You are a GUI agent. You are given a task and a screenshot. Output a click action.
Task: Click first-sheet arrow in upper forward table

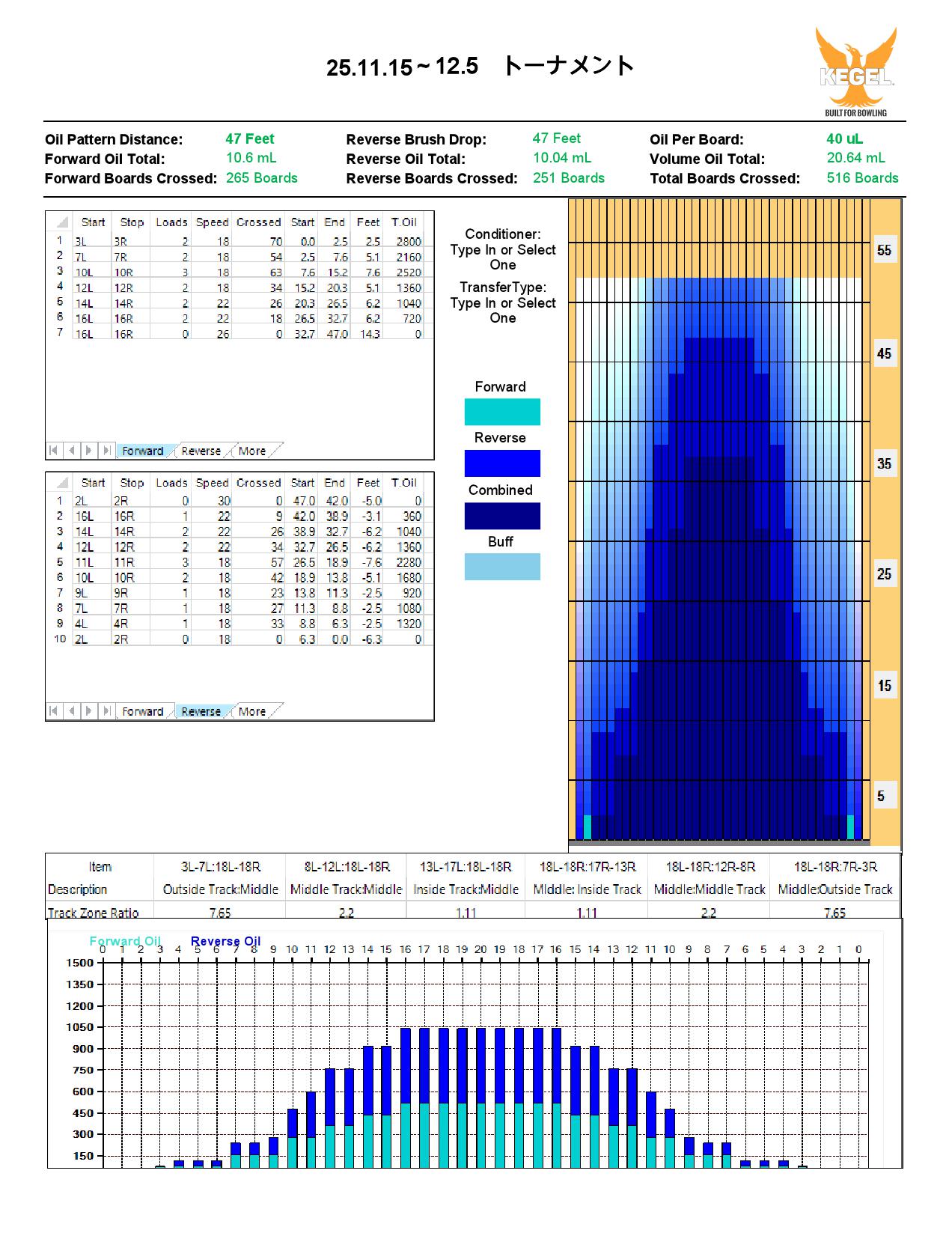pyautogui.click(x=53, y=451)
